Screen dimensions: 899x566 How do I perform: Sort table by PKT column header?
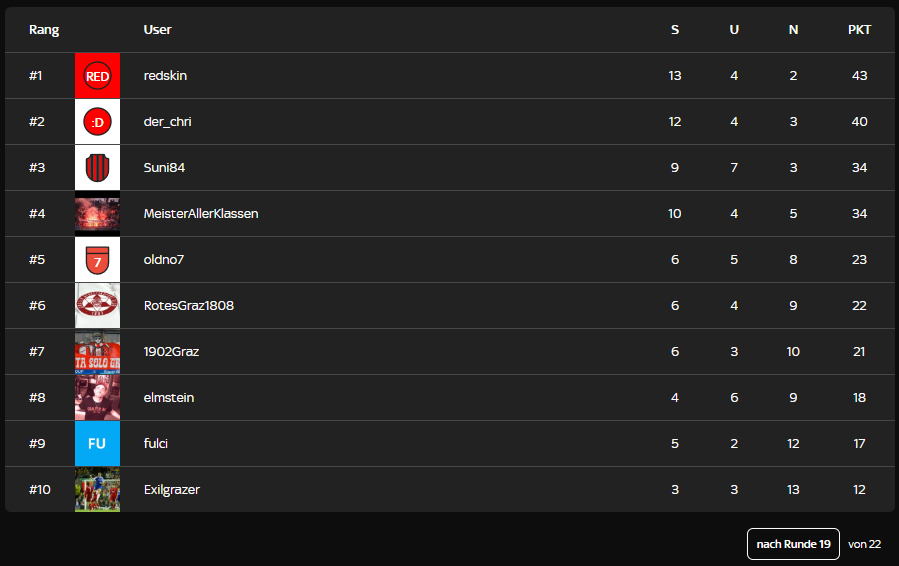[x=859, y=30]
